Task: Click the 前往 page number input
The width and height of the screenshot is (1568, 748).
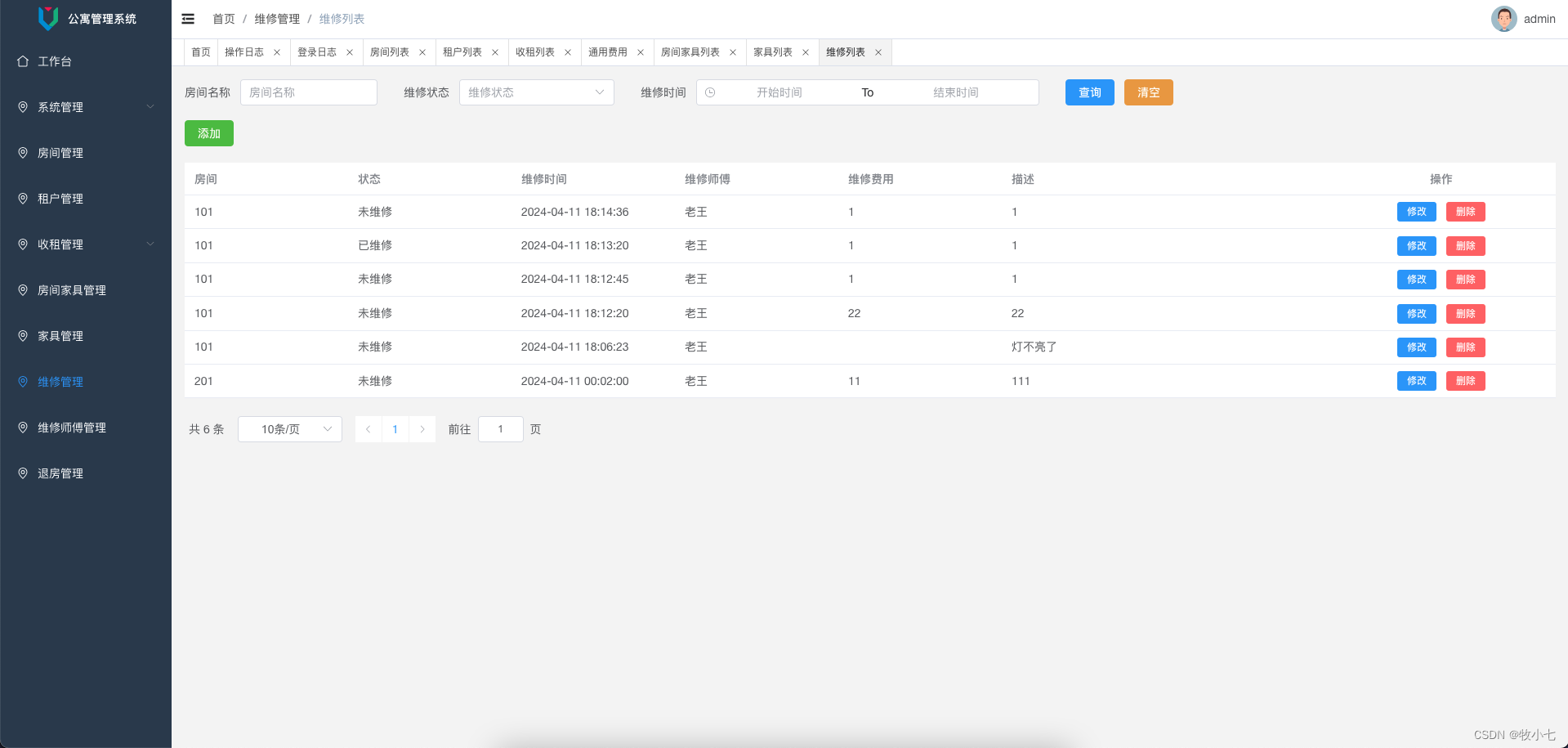Action: 501,429
